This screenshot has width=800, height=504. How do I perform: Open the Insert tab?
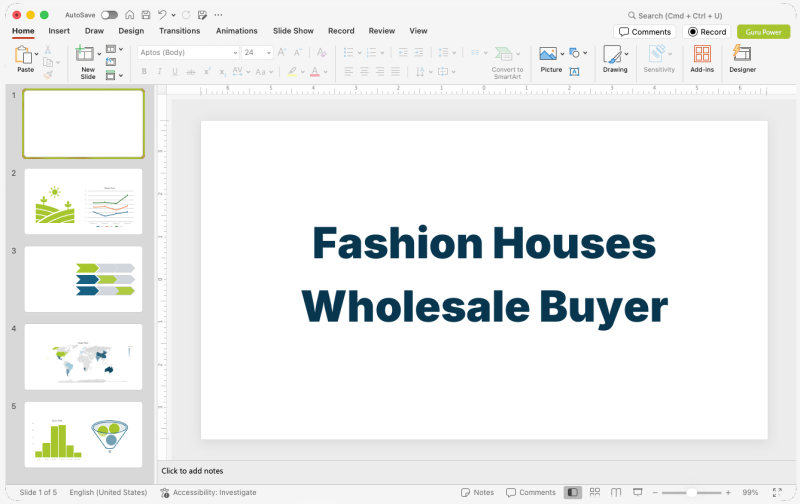tap(59, 31)
